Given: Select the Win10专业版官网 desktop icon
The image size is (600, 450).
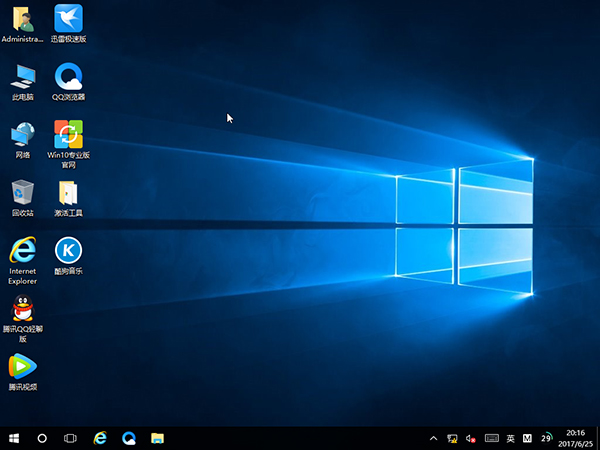Looking at the screenshot, I should tap(68, 134).
